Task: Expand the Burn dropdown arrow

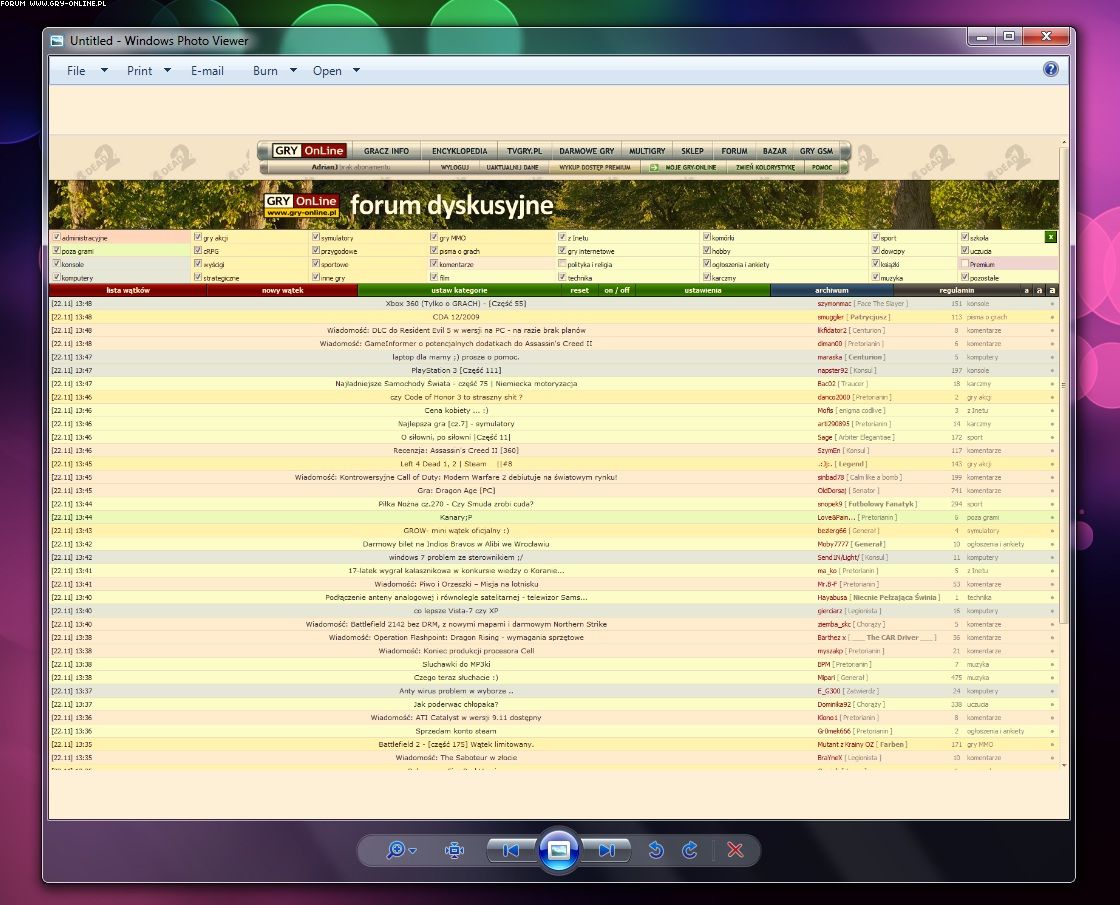Action: coord(293,70)
